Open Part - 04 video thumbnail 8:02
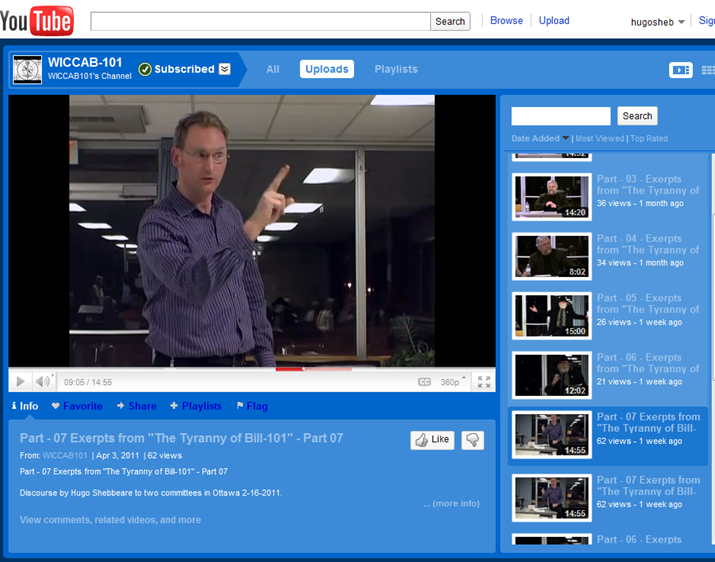This screenshot has height=562, width=715. pyautogui.click(x=552, y=256)
